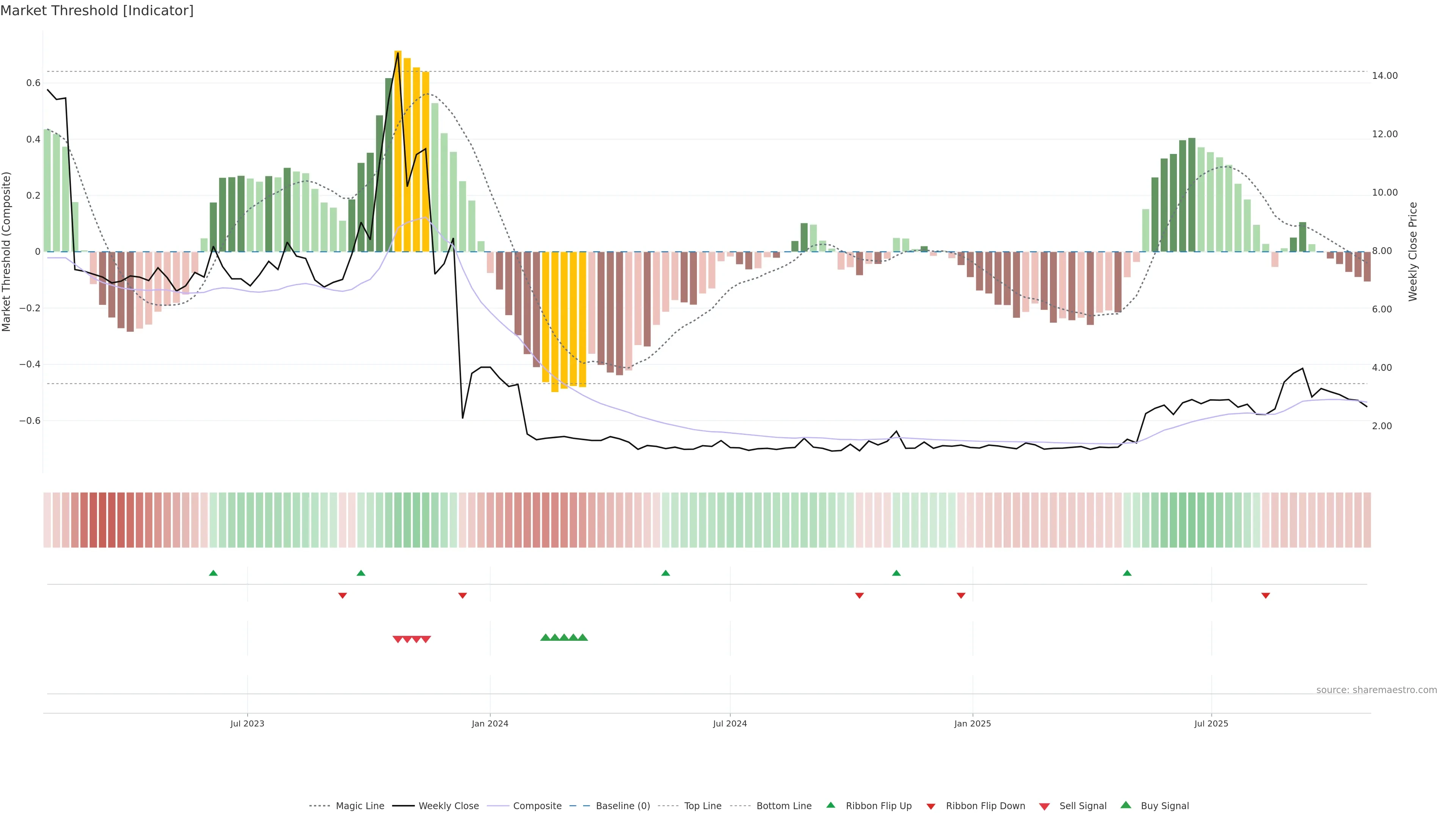Click the first green Buy Signal marker

(546, 637)
